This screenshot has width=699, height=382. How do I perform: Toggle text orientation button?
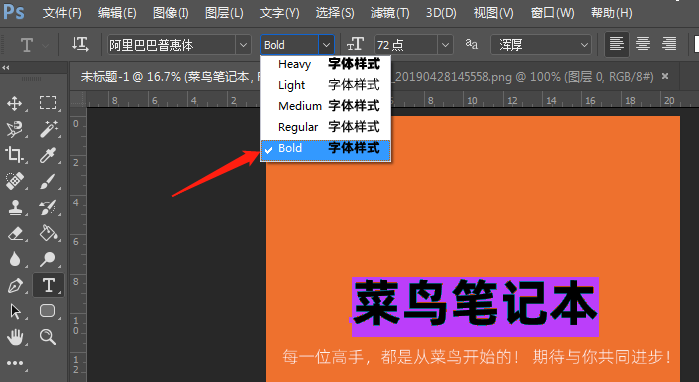[80, 45]
